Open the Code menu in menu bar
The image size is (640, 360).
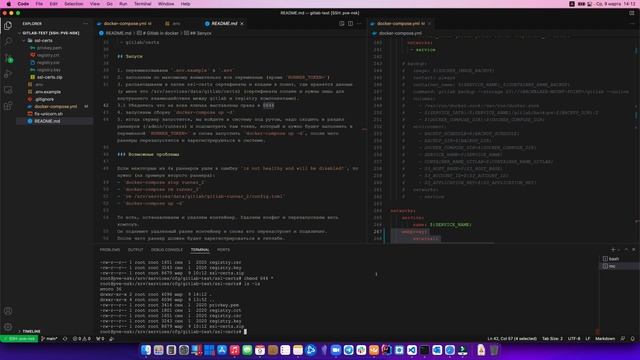click(23, 4)
